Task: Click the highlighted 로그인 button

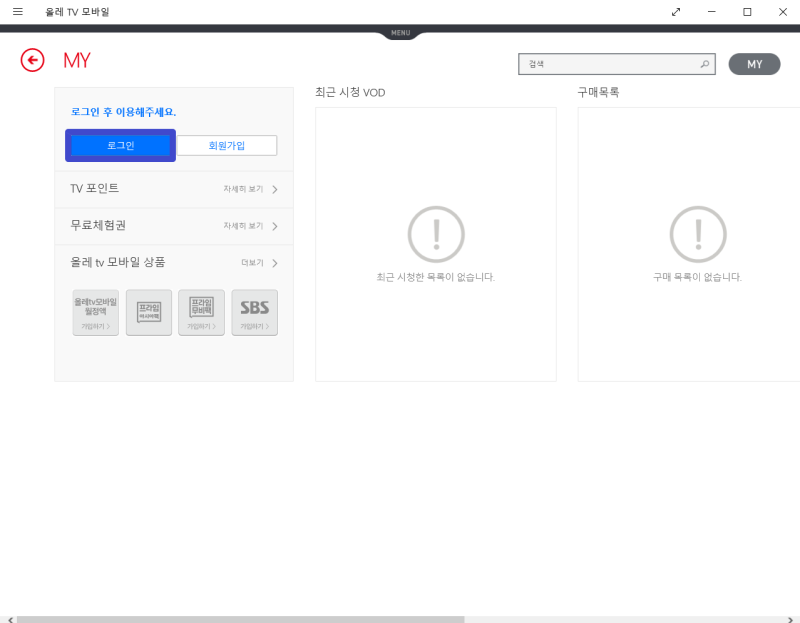Action: 120,145
